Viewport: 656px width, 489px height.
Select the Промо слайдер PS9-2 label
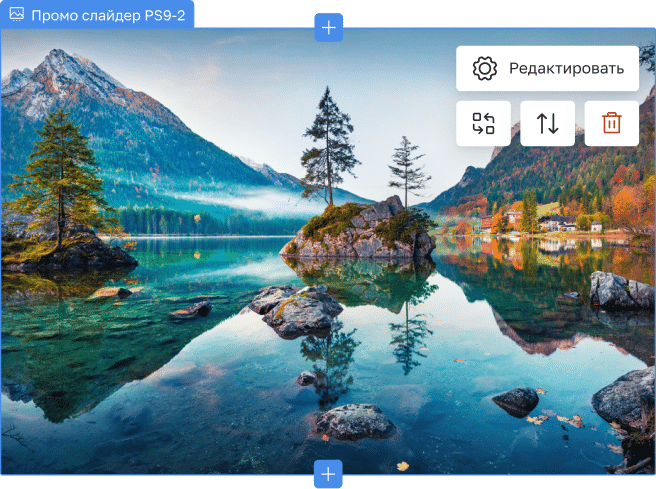click(108, 16)
